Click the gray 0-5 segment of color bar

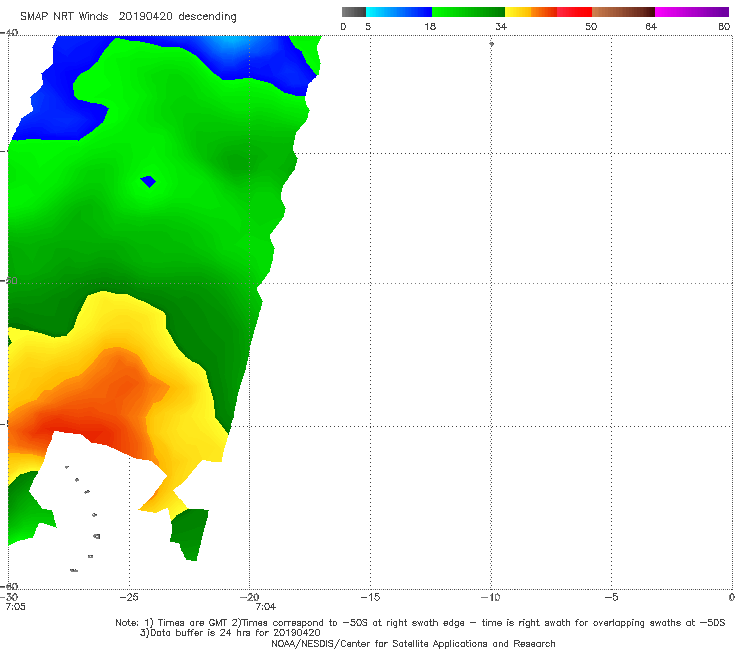tap(353, 12)
